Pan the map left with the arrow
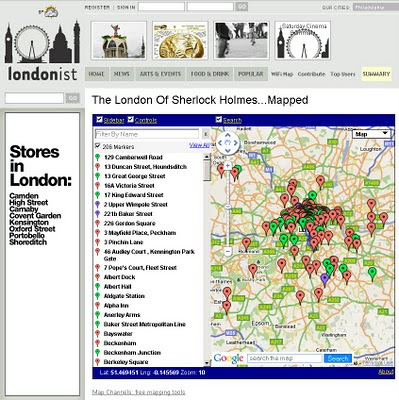This screenshot has height=400, width=399. pos(220,143)
